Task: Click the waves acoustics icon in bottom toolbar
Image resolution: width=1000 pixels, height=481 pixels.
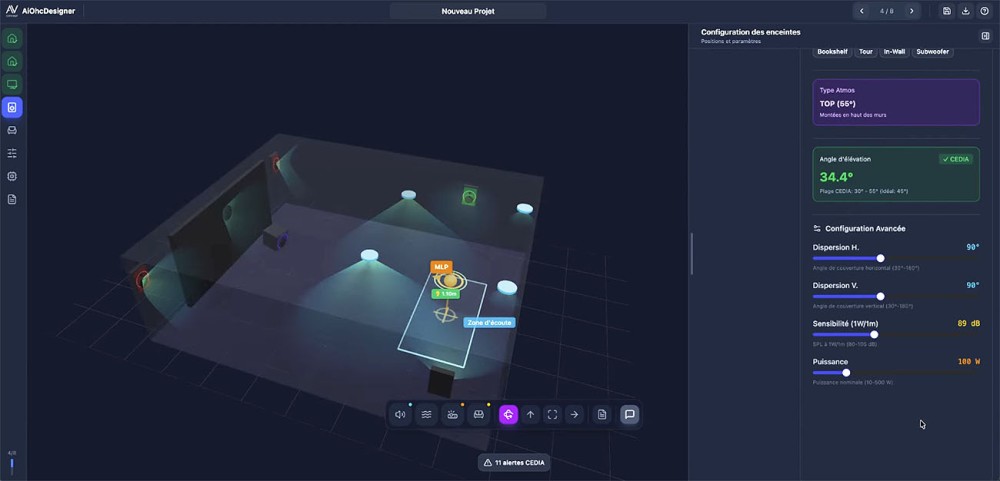Action: (427, 414)
